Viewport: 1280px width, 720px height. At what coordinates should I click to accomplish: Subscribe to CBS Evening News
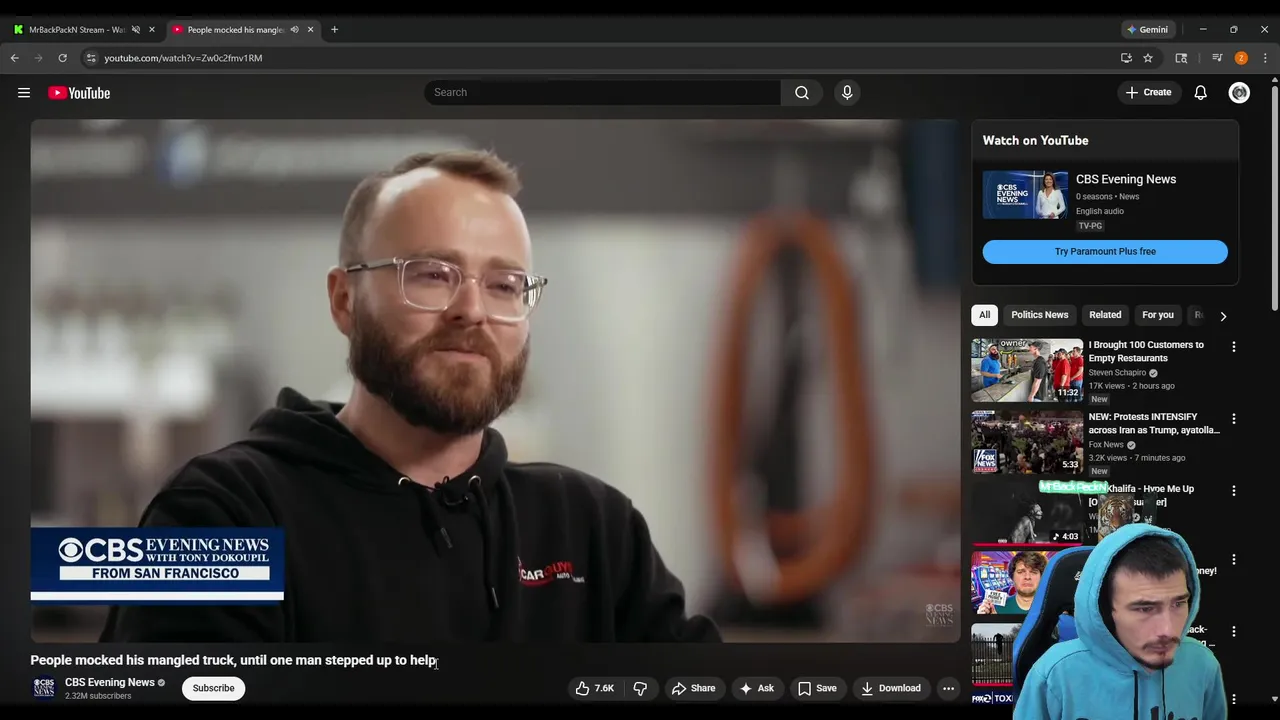pos(213,688)
